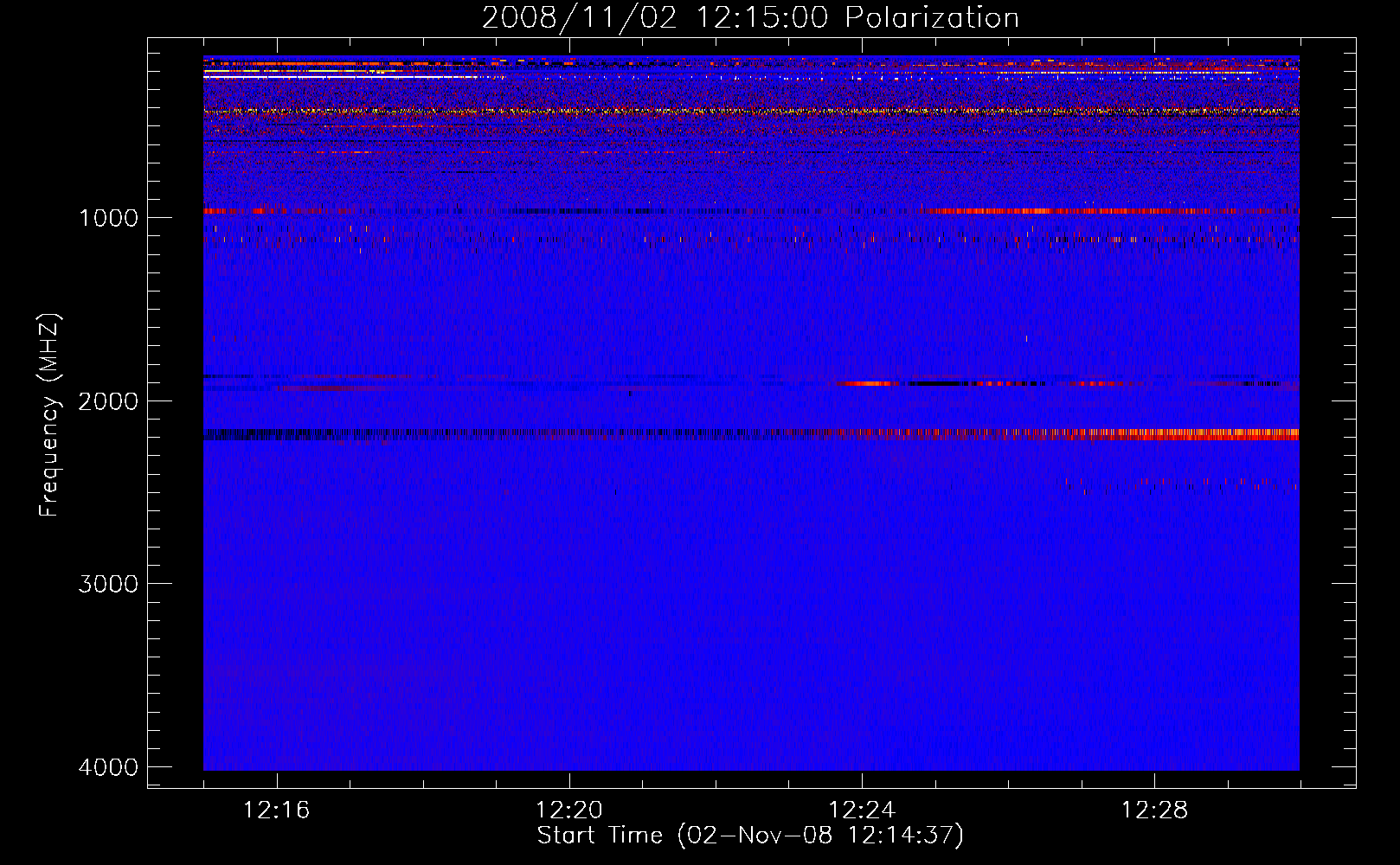
Task: Click the 12:28 time tick label
Action: pyautogui.click(x=1154, y=811)
